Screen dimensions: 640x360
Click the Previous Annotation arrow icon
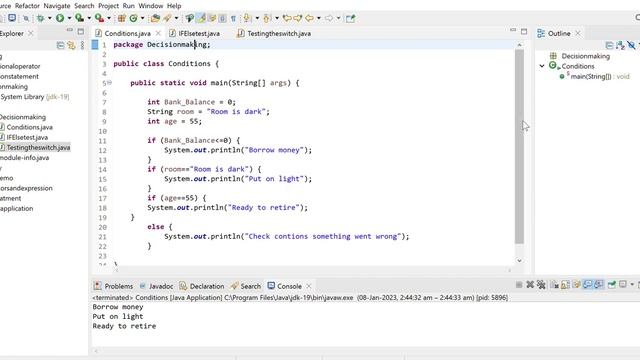(267, 18)
